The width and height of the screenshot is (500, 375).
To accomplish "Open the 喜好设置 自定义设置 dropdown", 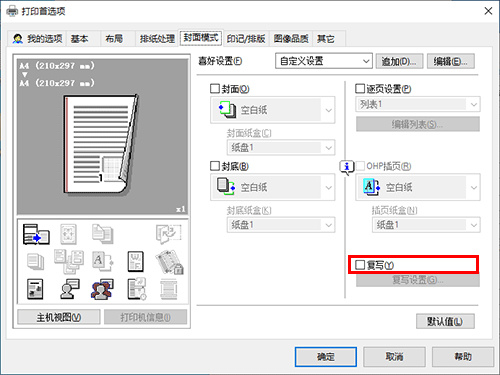I will pos(324,61).
